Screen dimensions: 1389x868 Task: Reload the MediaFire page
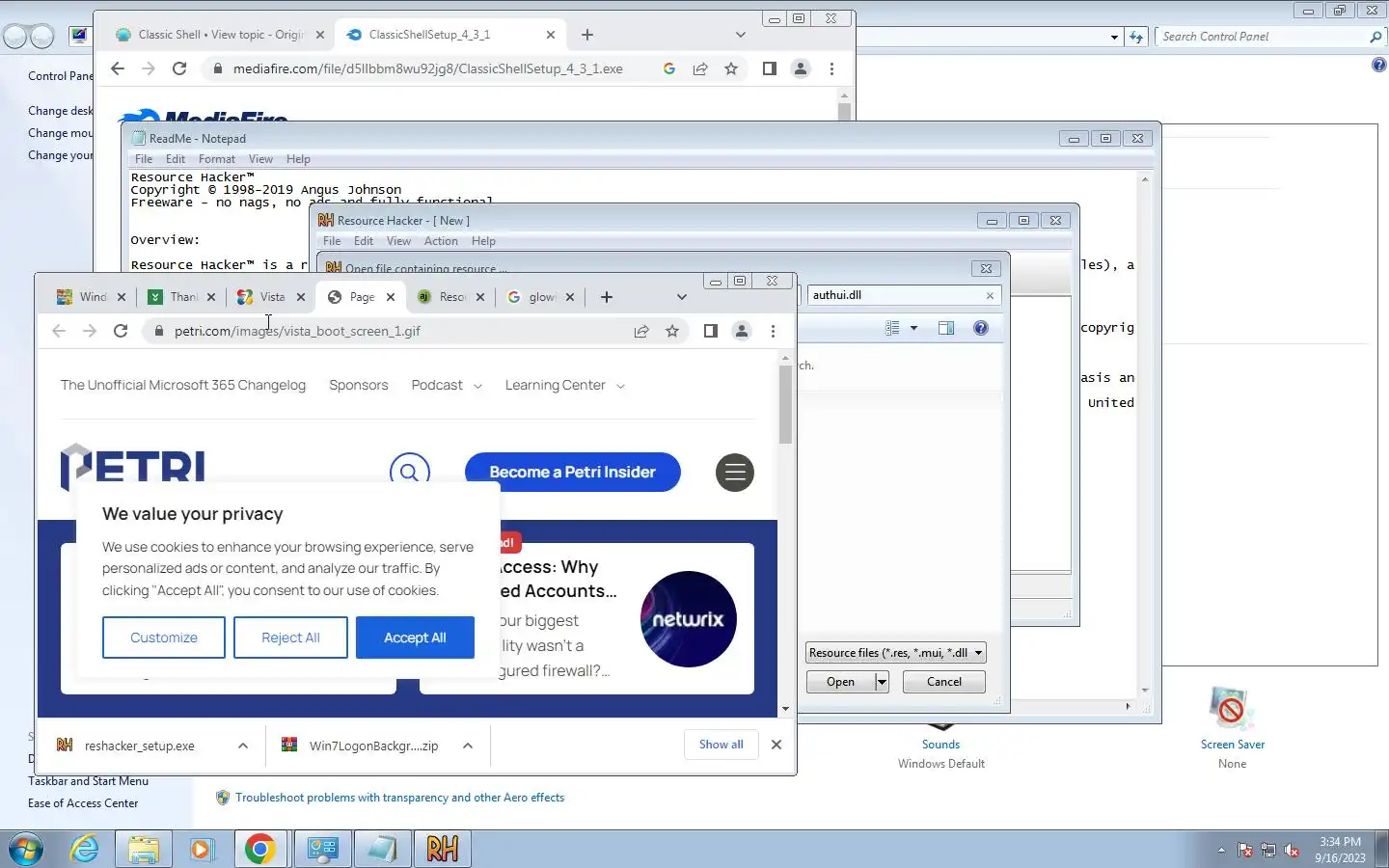click(179, 68)
